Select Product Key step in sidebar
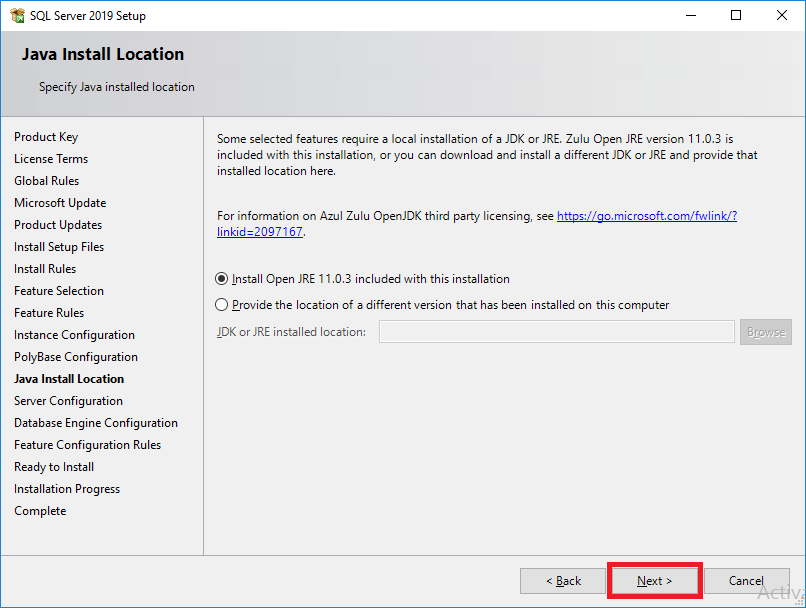 pos(46,137)
